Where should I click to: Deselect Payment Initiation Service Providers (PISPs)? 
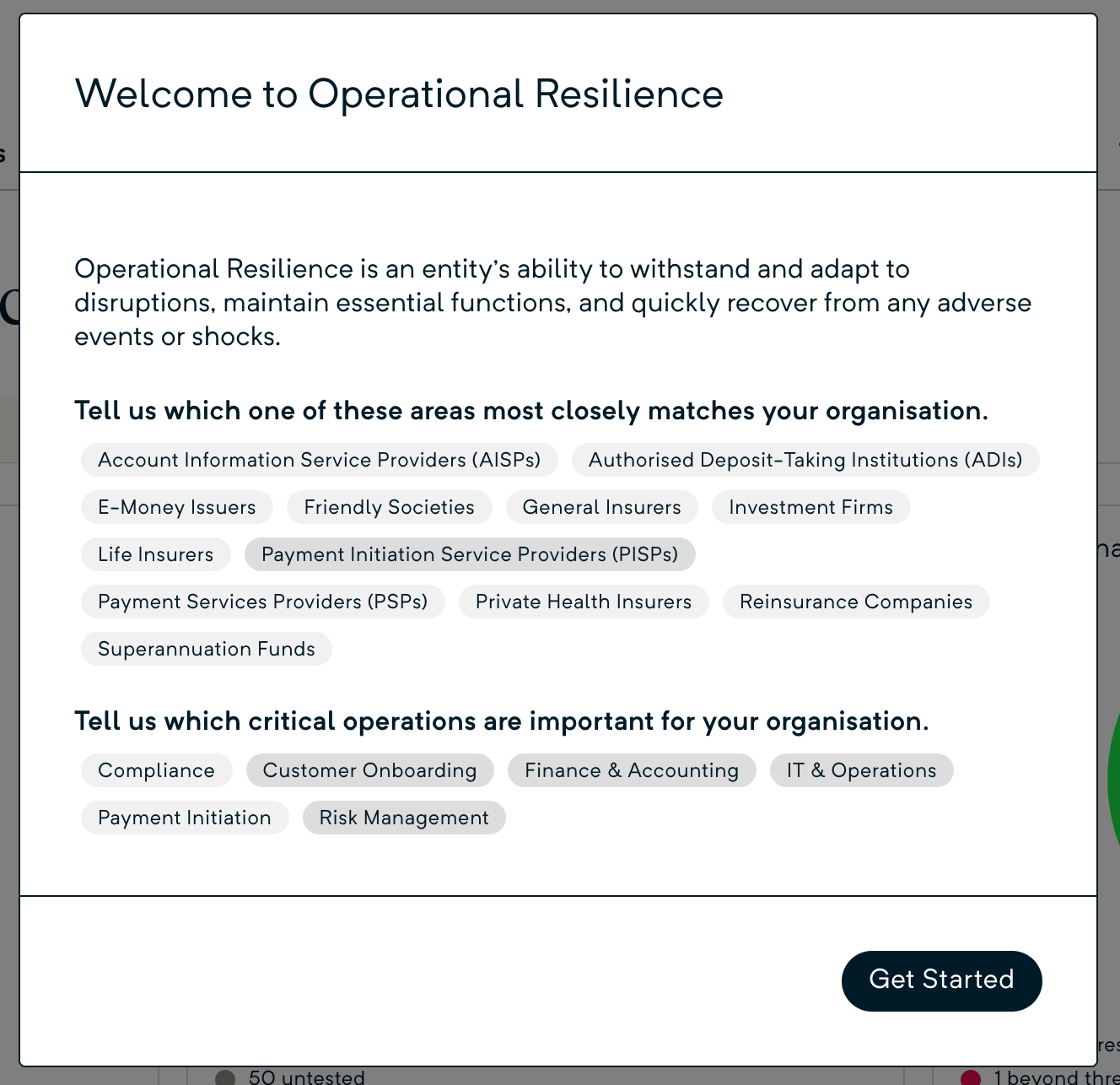point(469,554)
